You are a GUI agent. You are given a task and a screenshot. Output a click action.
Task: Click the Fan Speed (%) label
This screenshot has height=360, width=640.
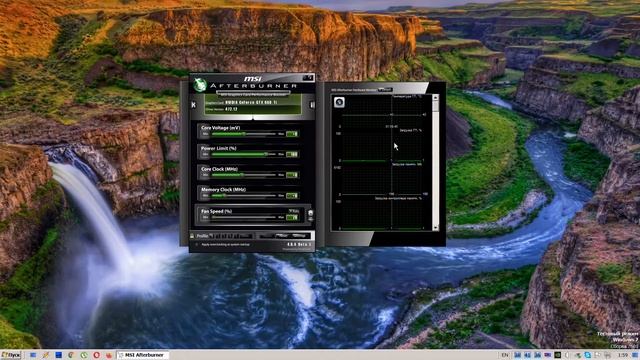pyautogui.click(x=216, y=211)
